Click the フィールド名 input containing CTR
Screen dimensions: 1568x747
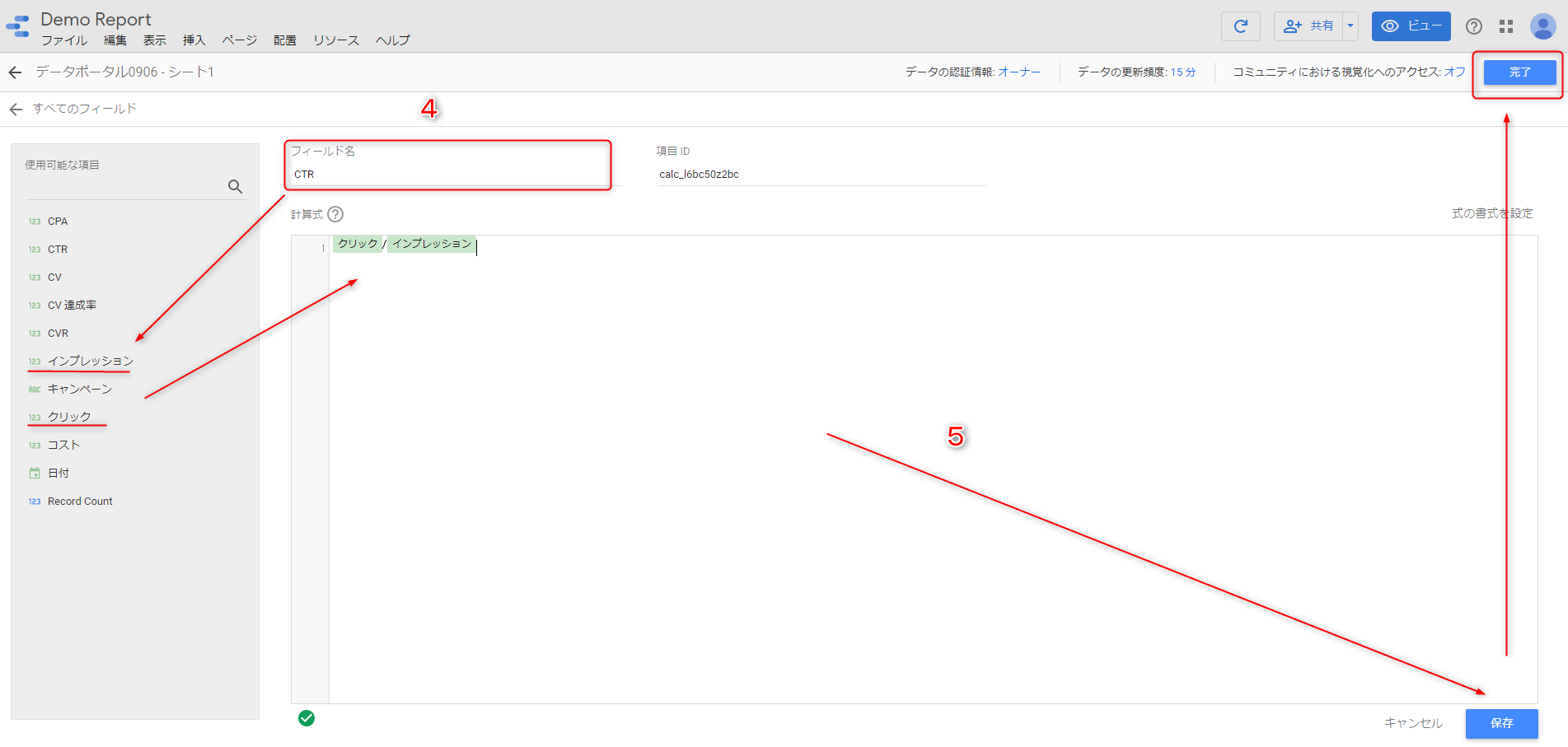[449, 175]
